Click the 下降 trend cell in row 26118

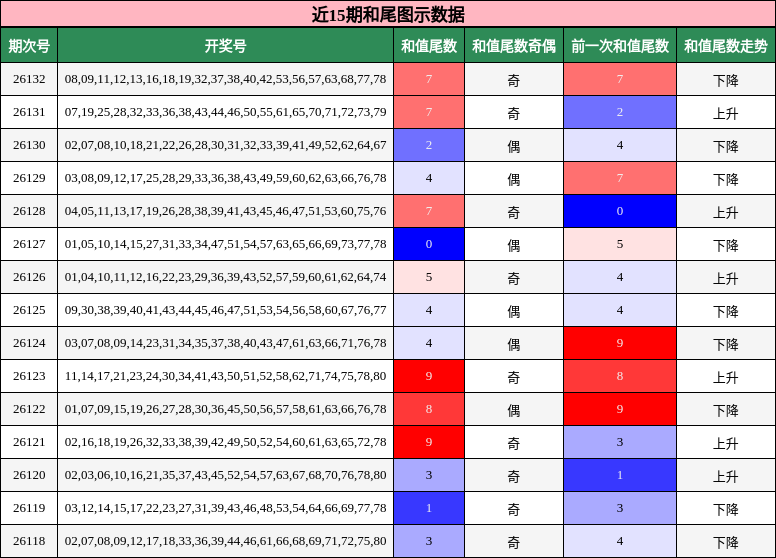tap(726, 541)
